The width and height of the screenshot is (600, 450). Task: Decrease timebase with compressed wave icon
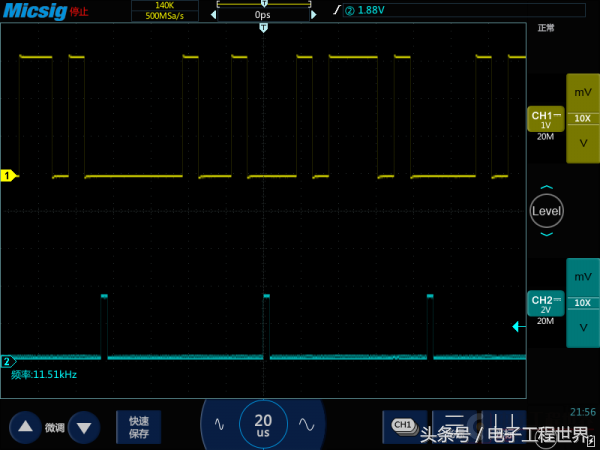point(219,424)
